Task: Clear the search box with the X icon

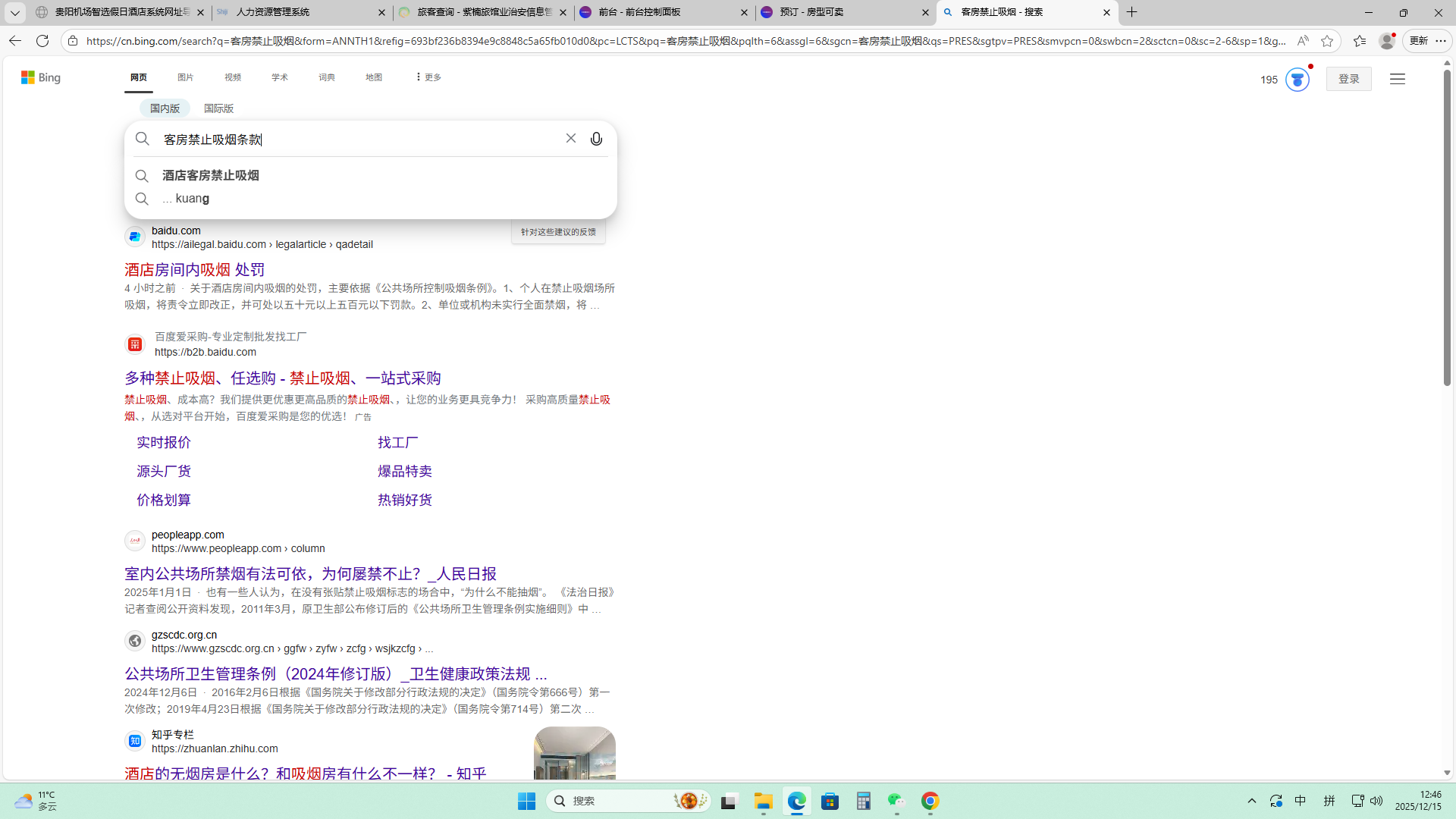Action: [x=571, y=138]
